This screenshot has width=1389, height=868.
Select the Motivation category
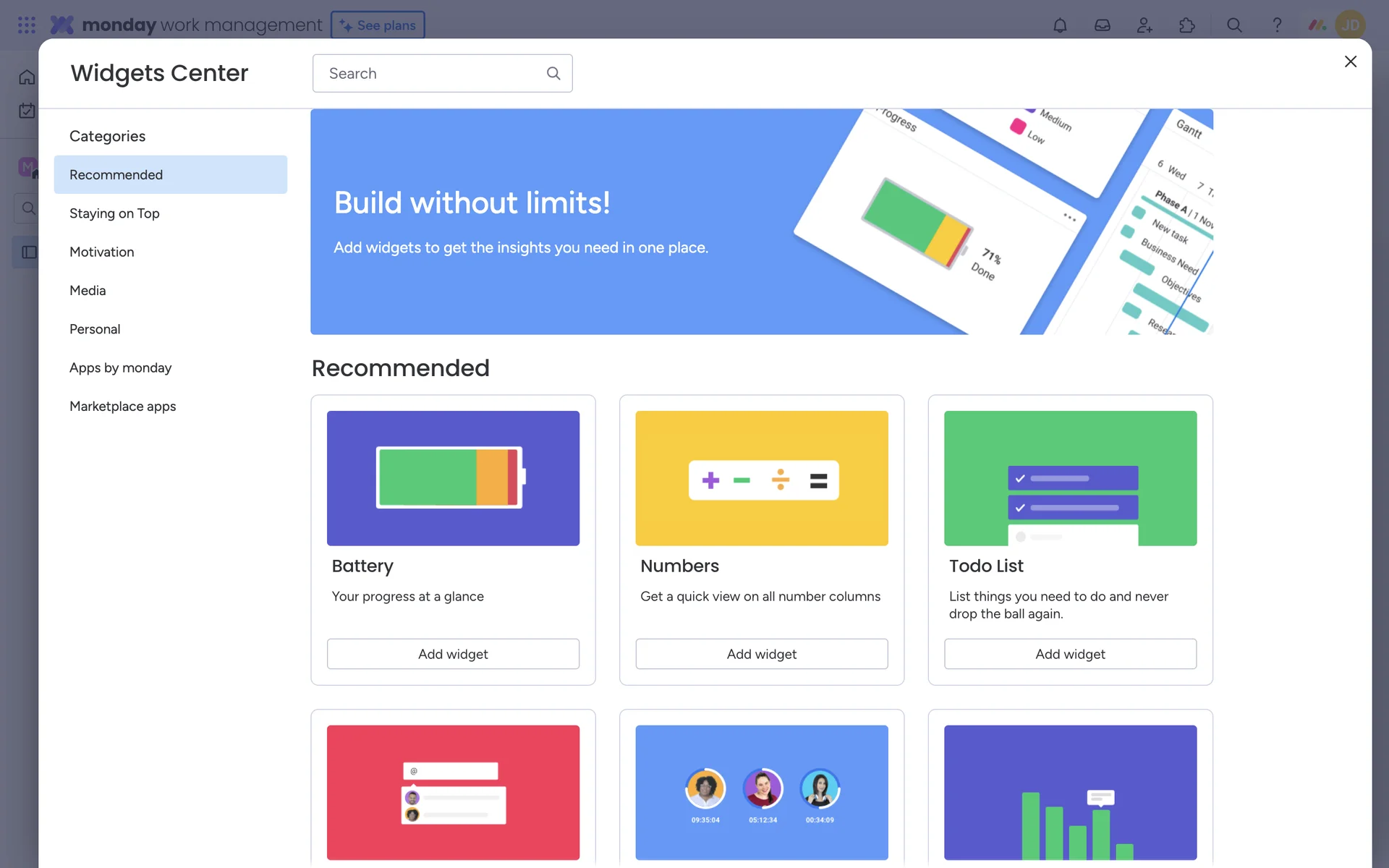pyautogui.click(x=102, y=252)
